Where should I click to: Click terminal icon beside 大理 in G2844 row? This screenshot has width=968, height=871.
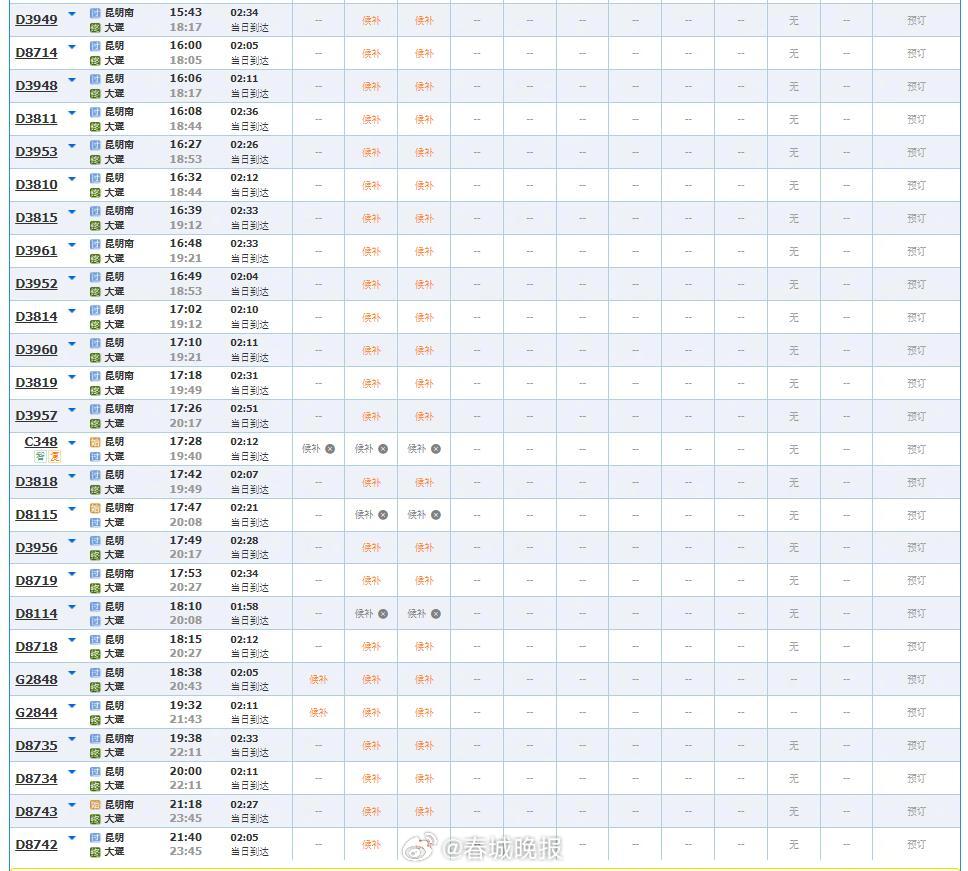pos(95,720)
